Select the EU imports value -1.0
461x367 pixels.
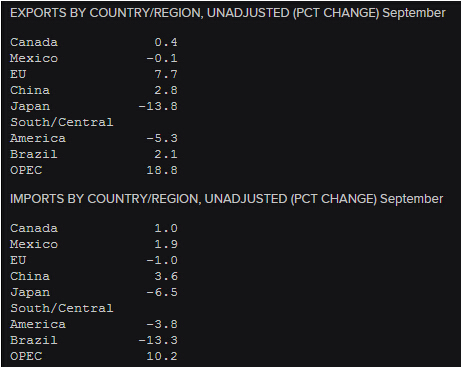(x=162, y=260)
